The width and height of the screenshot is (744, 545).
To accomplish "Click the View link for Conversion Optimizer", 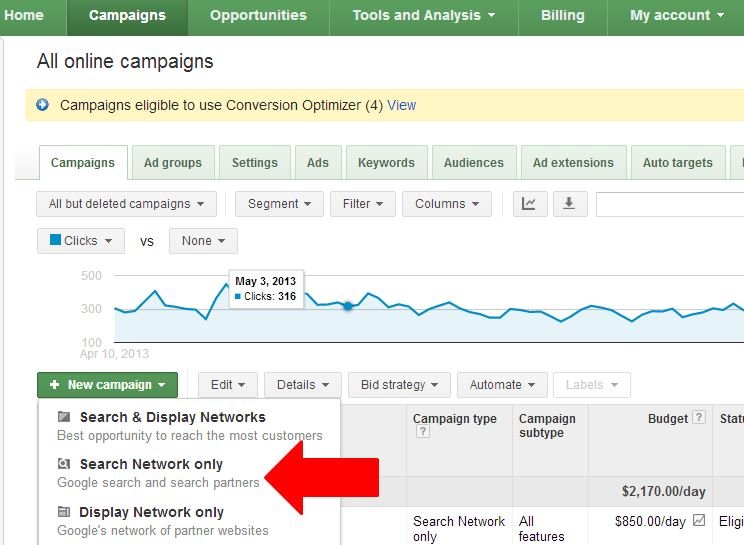I will [401, 105].
